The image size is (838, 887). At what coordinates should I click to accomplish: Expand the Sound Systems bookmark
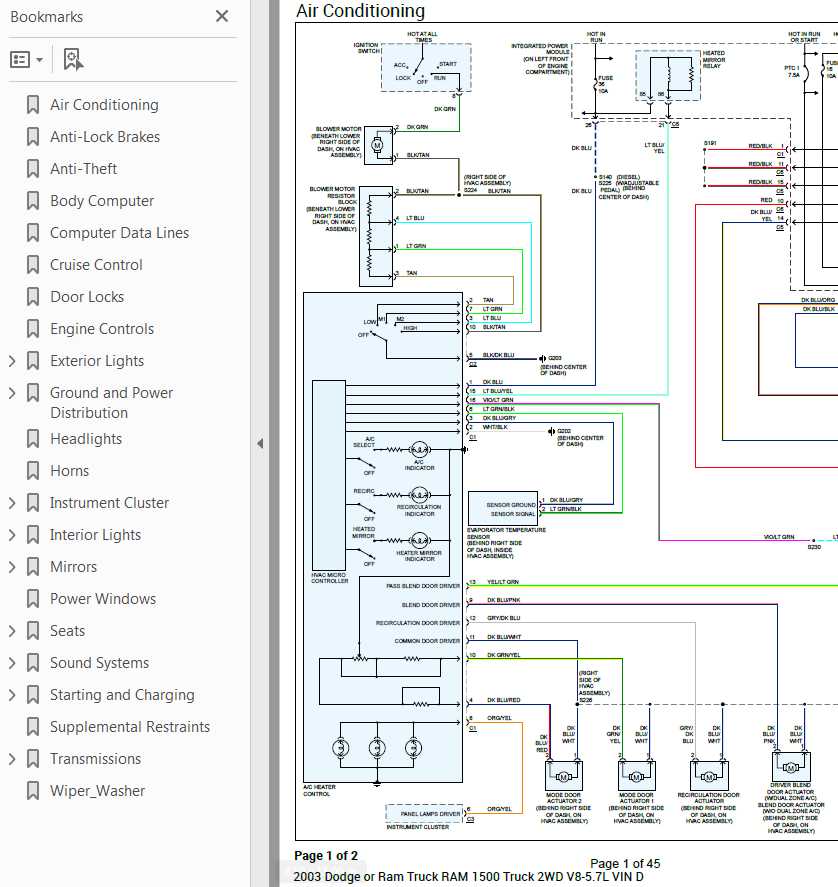pyautogui.click(x=12, y=663)
